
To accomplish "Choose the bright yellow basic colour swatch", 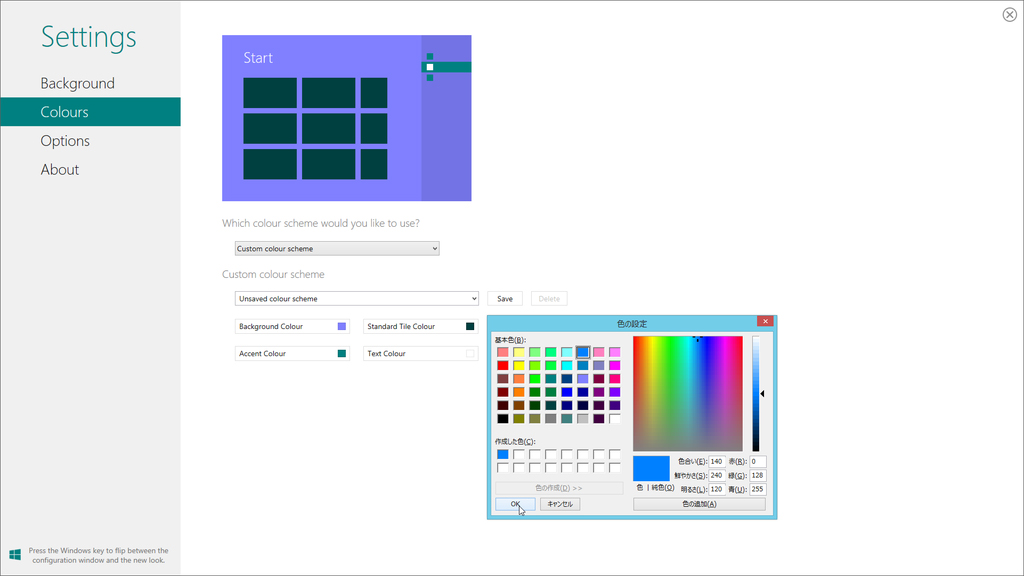I will [x=519, y=365].
